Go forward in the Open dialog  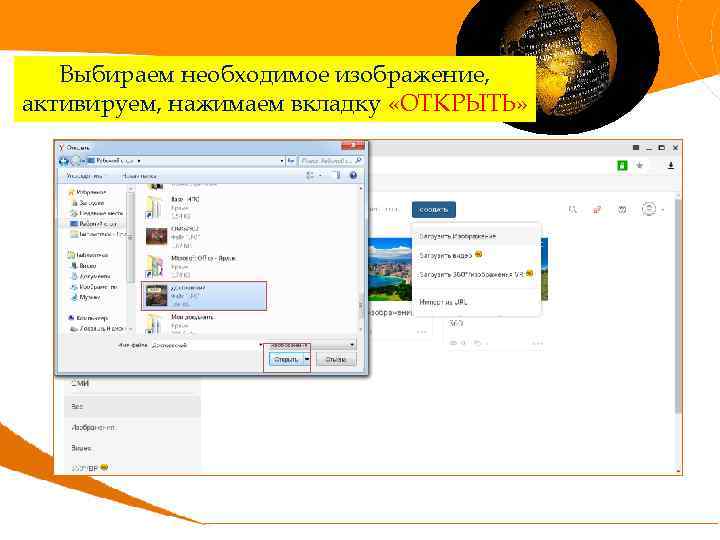(x=75, y=161)
